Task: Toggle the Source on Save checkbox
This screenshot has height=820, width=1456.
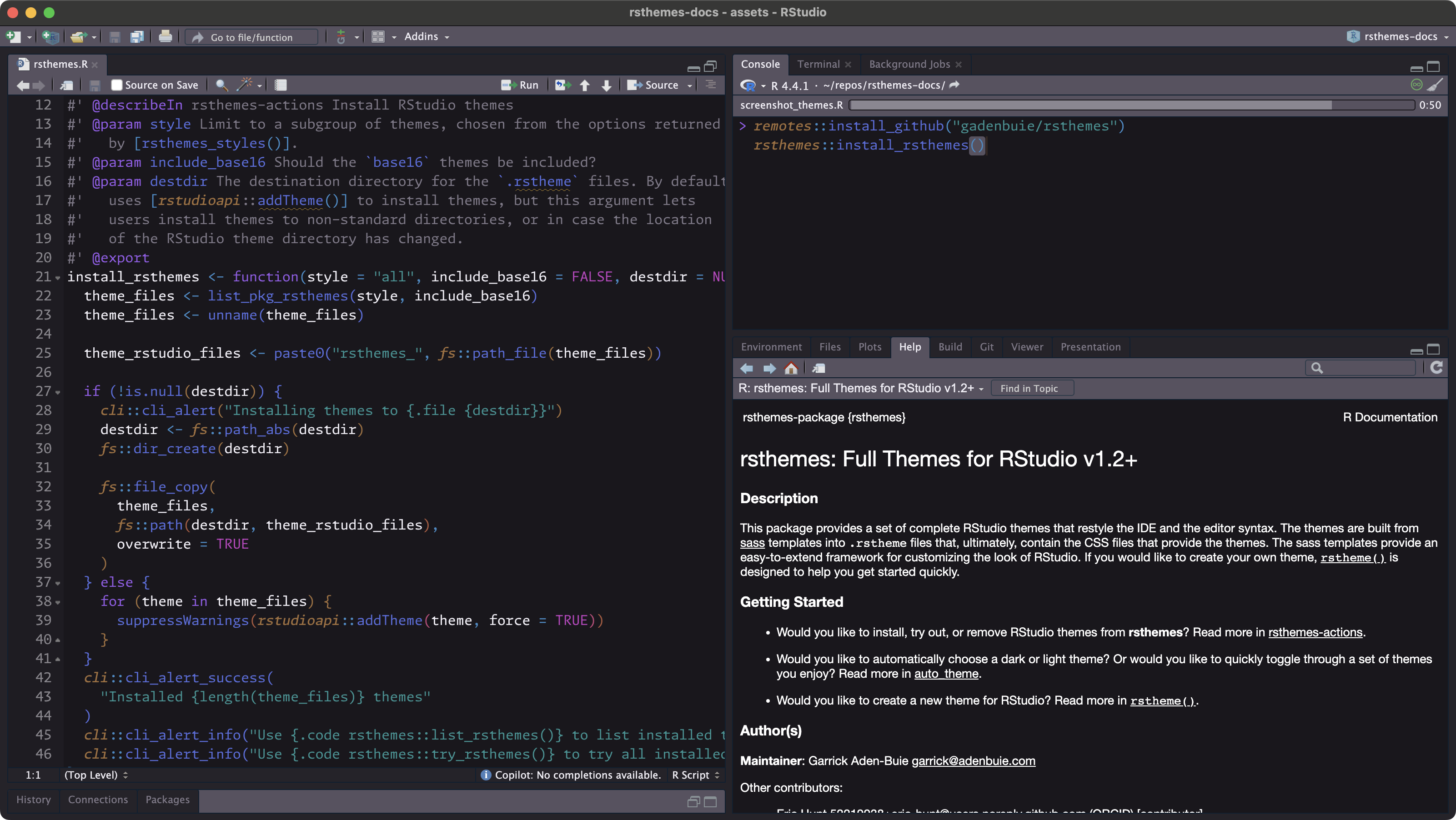Action: (x=117, y=85)
